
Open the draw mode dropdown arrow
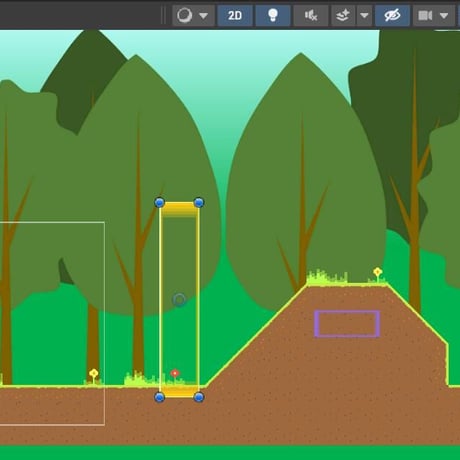pyautogui.click(x=203, y=16)
